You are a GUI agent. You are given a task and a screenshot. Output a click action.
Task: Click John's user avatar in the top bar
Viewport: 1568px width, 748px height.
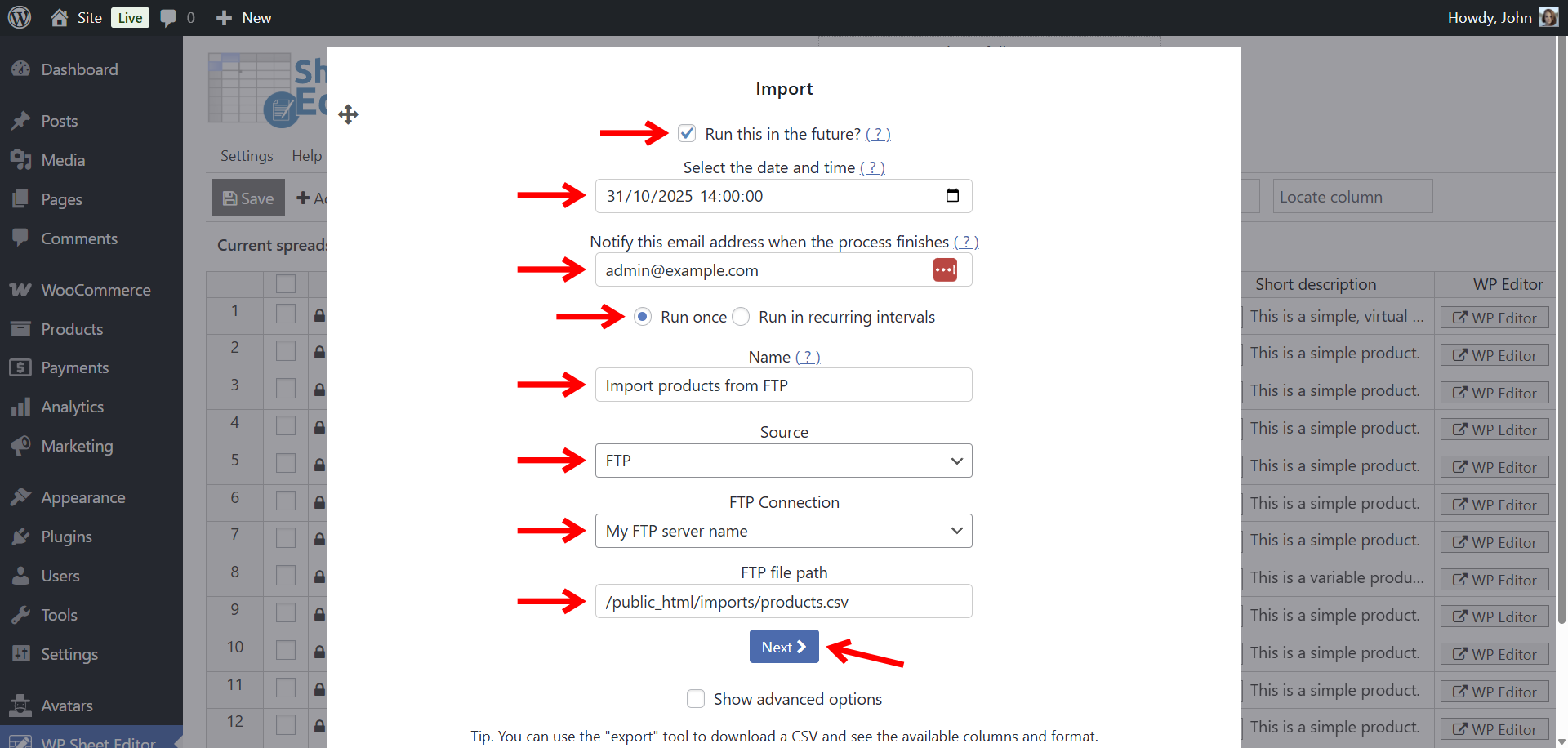[1548, 18]
